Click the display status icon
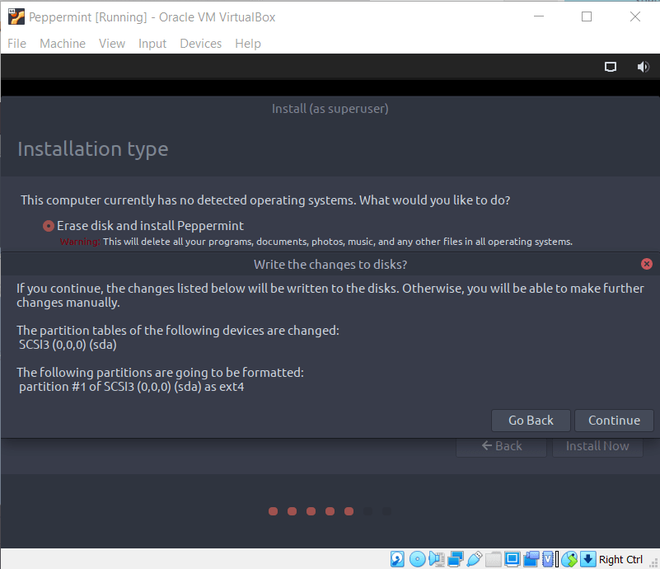 [512, 559]
